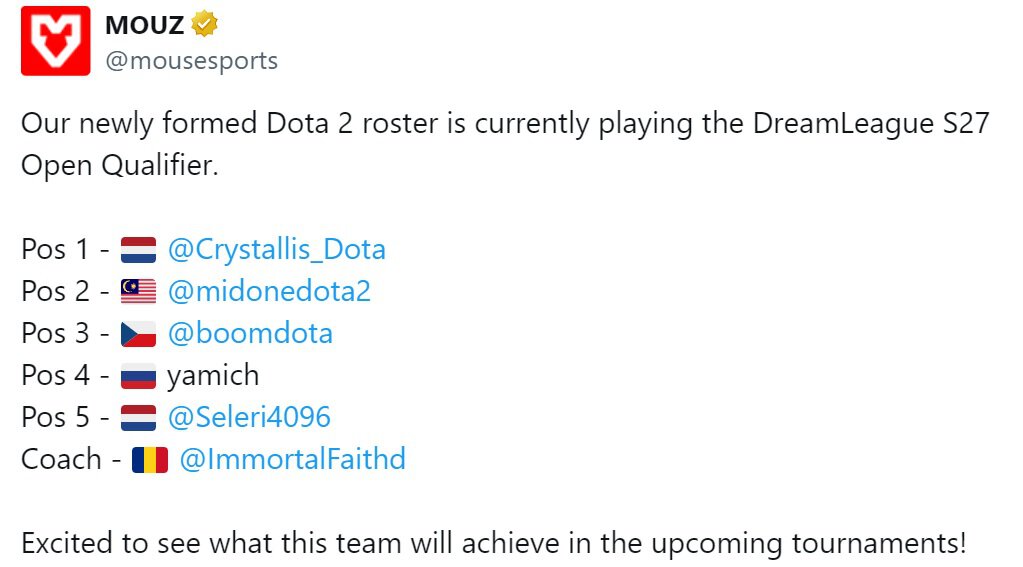1023x567 pixels.
Task: Open the @Crystallis_Dota mention
Action: click(x=277, y=249)
